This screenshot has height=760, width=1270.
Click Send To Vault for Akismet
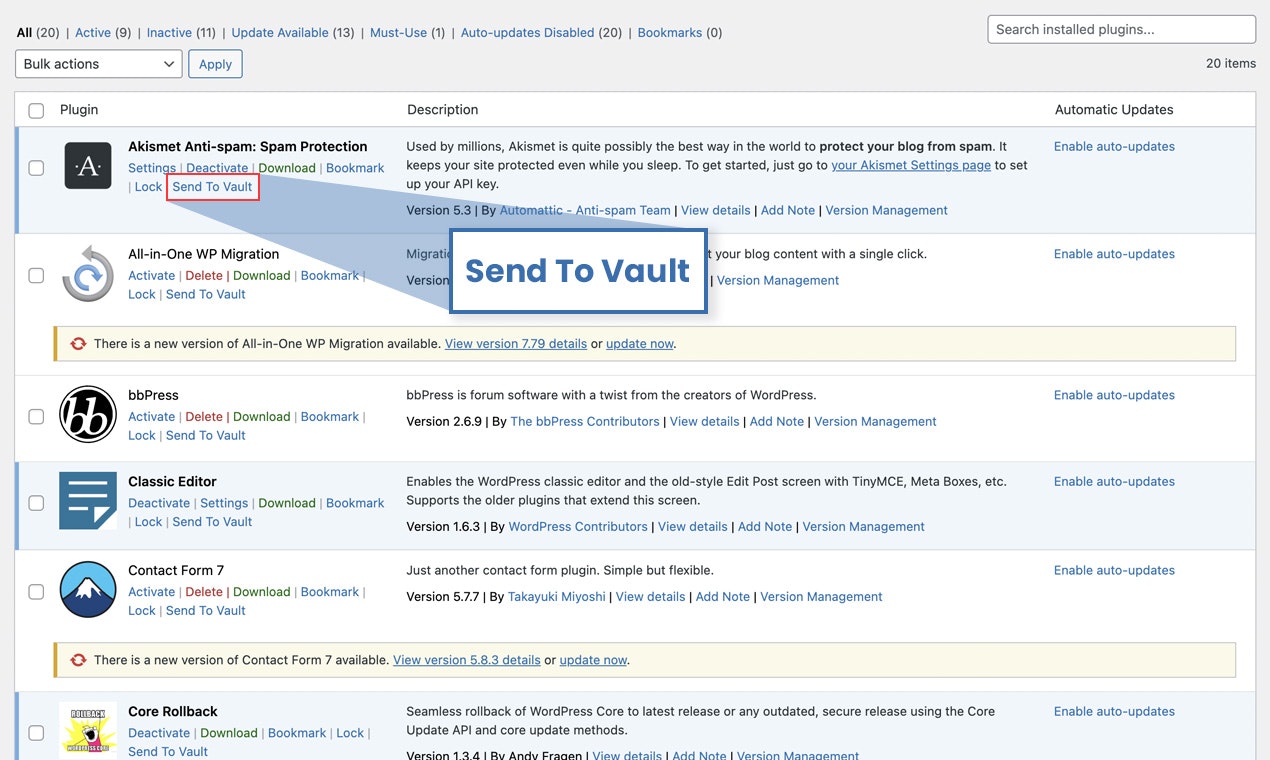point(212,187)
